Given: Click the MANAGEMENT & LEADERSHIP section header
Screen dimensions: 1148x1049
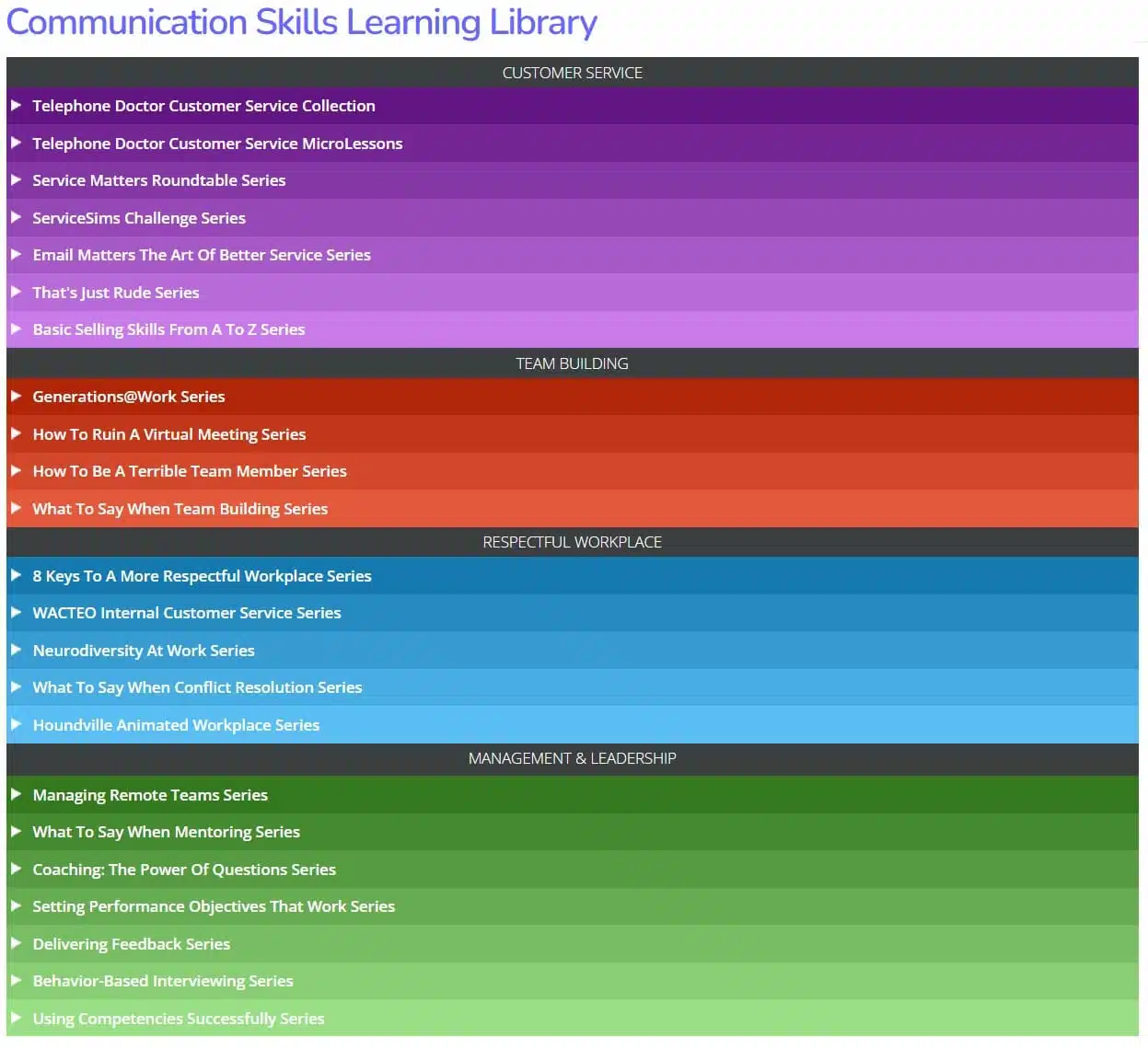Looking at the screenshot, I should pos(573,758).
